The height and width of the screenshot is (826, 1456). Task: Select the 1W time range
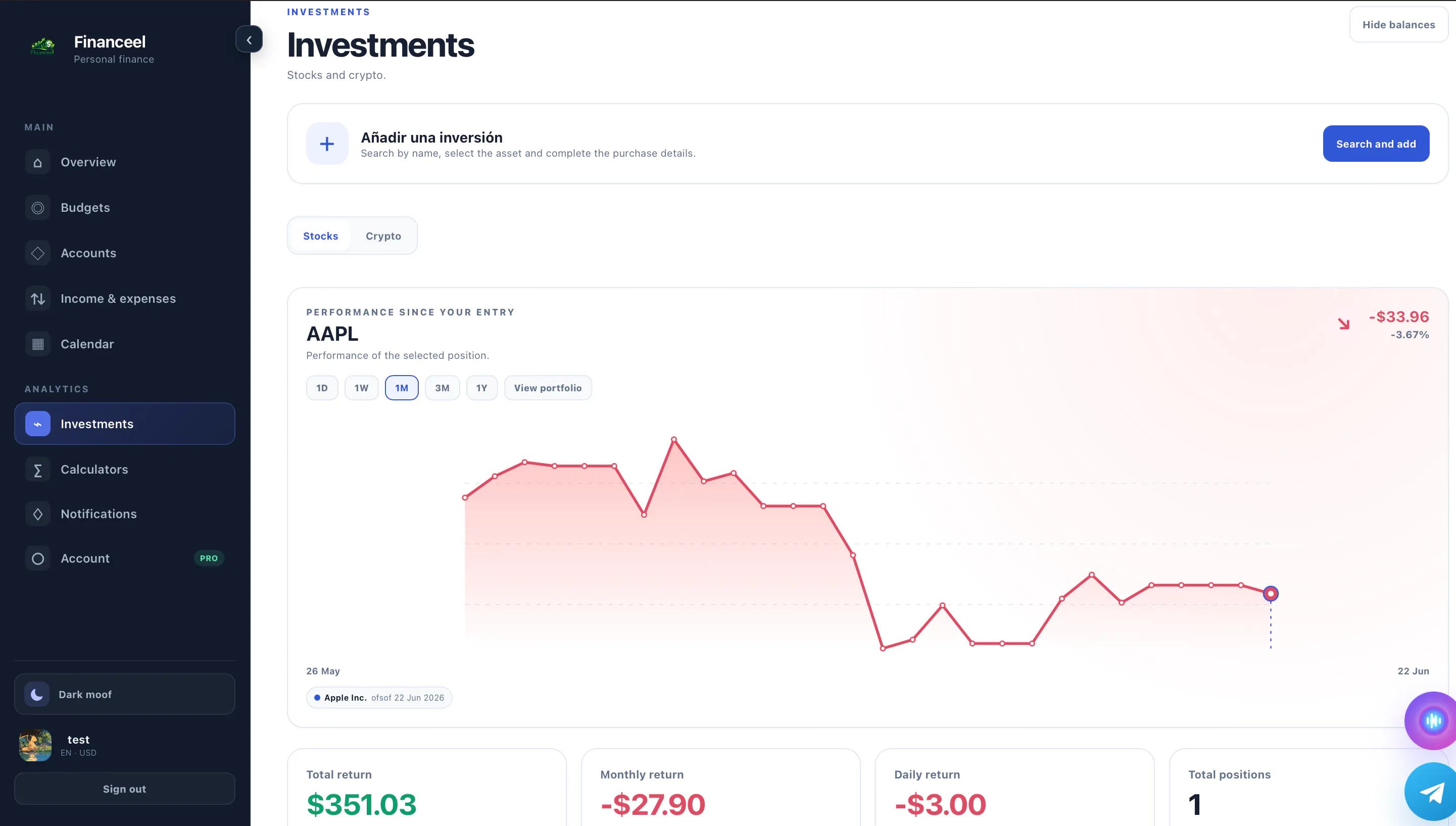pos(361,388)
